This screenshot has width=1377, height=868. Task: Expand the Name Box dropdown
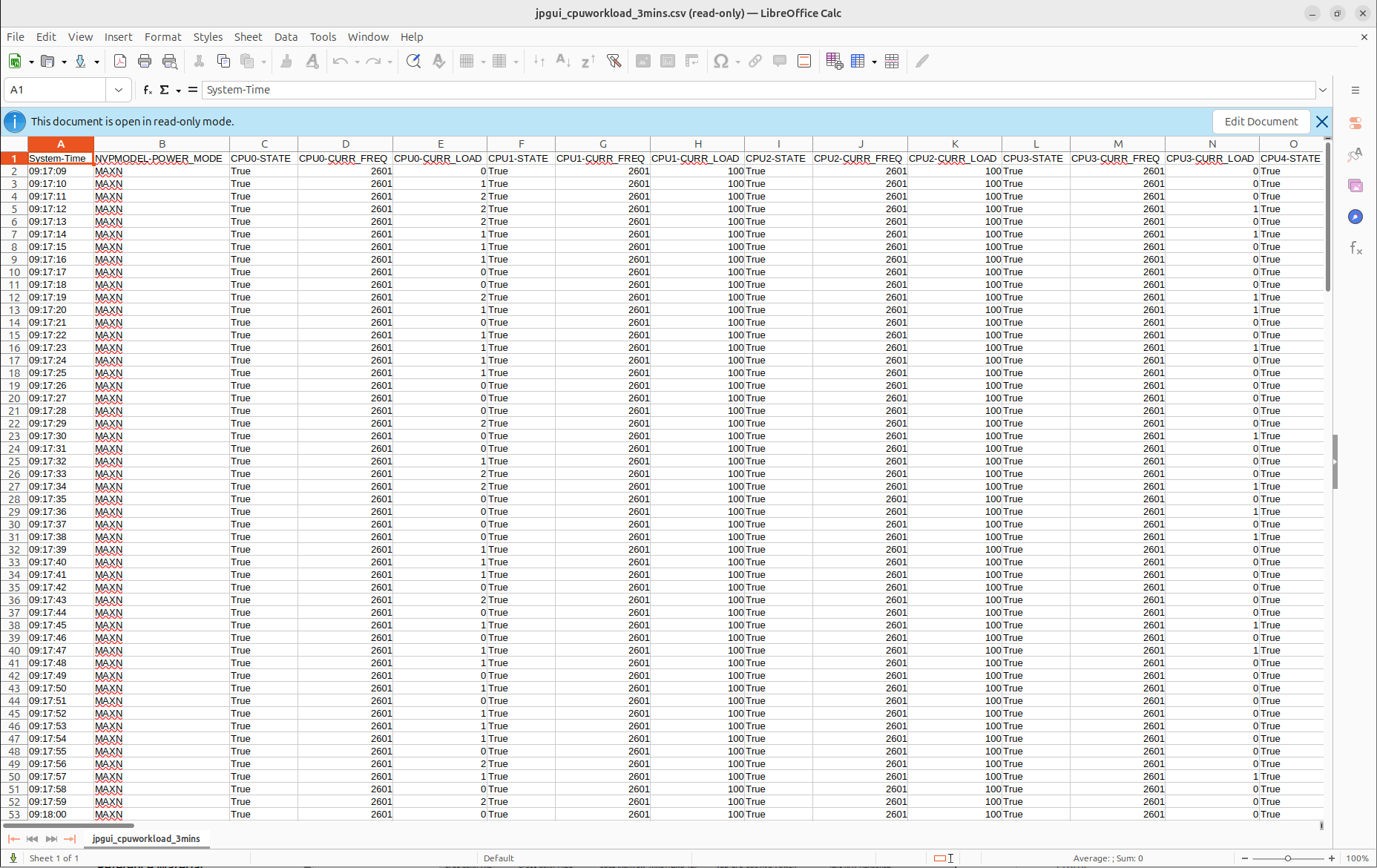pos(119,90)
